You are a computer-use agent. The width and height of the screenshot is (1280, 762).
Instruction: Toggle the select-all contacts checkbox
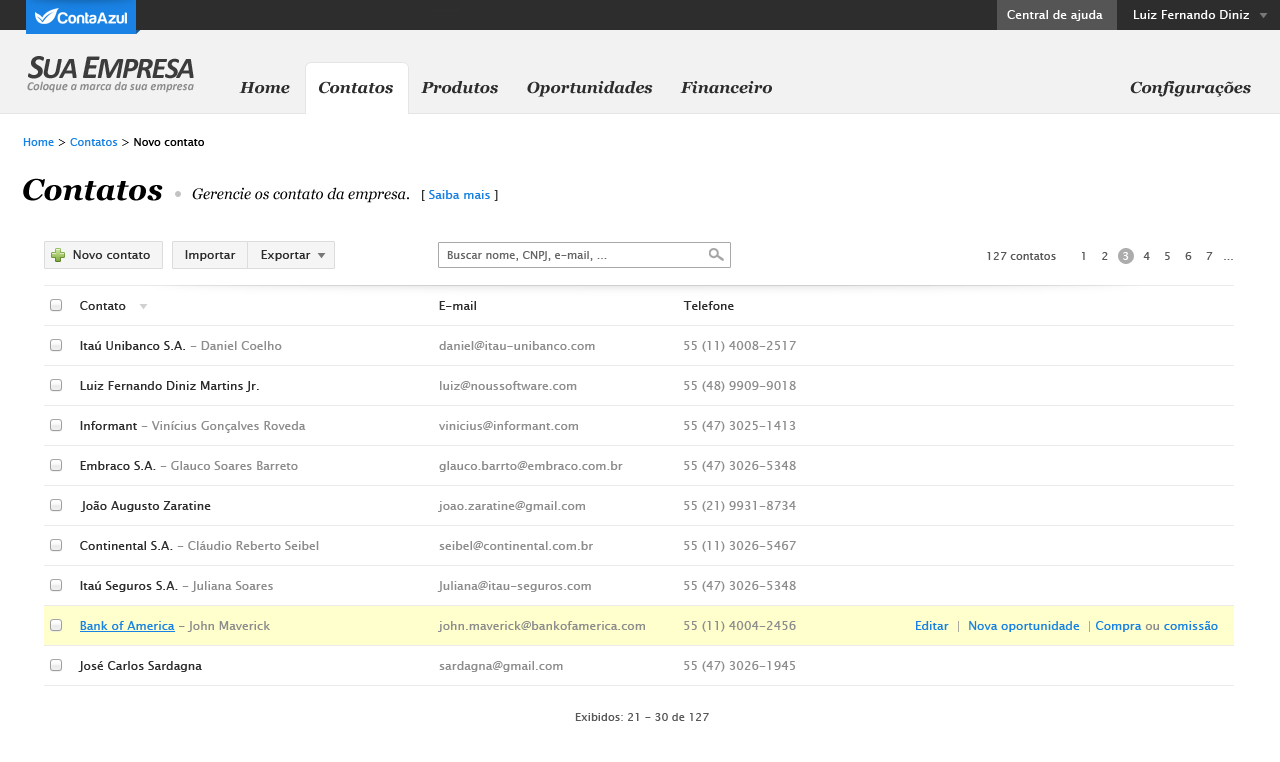(56, 305)
